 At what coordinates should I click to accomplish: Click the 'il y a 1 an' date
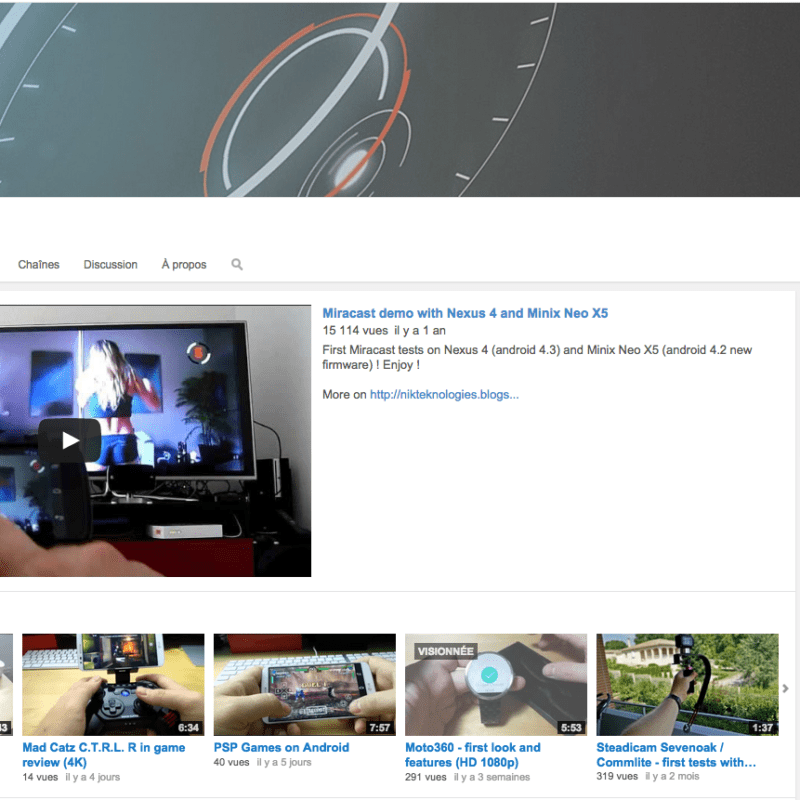tap(420, 331)
